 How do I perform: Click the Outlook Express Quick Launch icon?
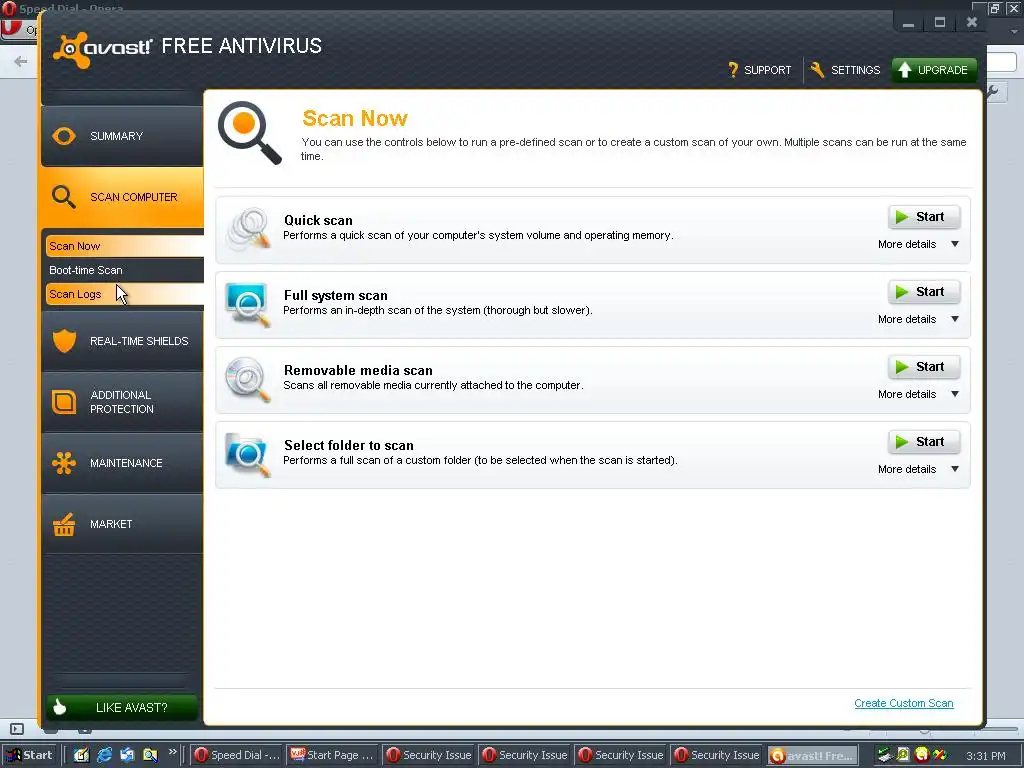(x=127, y=755)
